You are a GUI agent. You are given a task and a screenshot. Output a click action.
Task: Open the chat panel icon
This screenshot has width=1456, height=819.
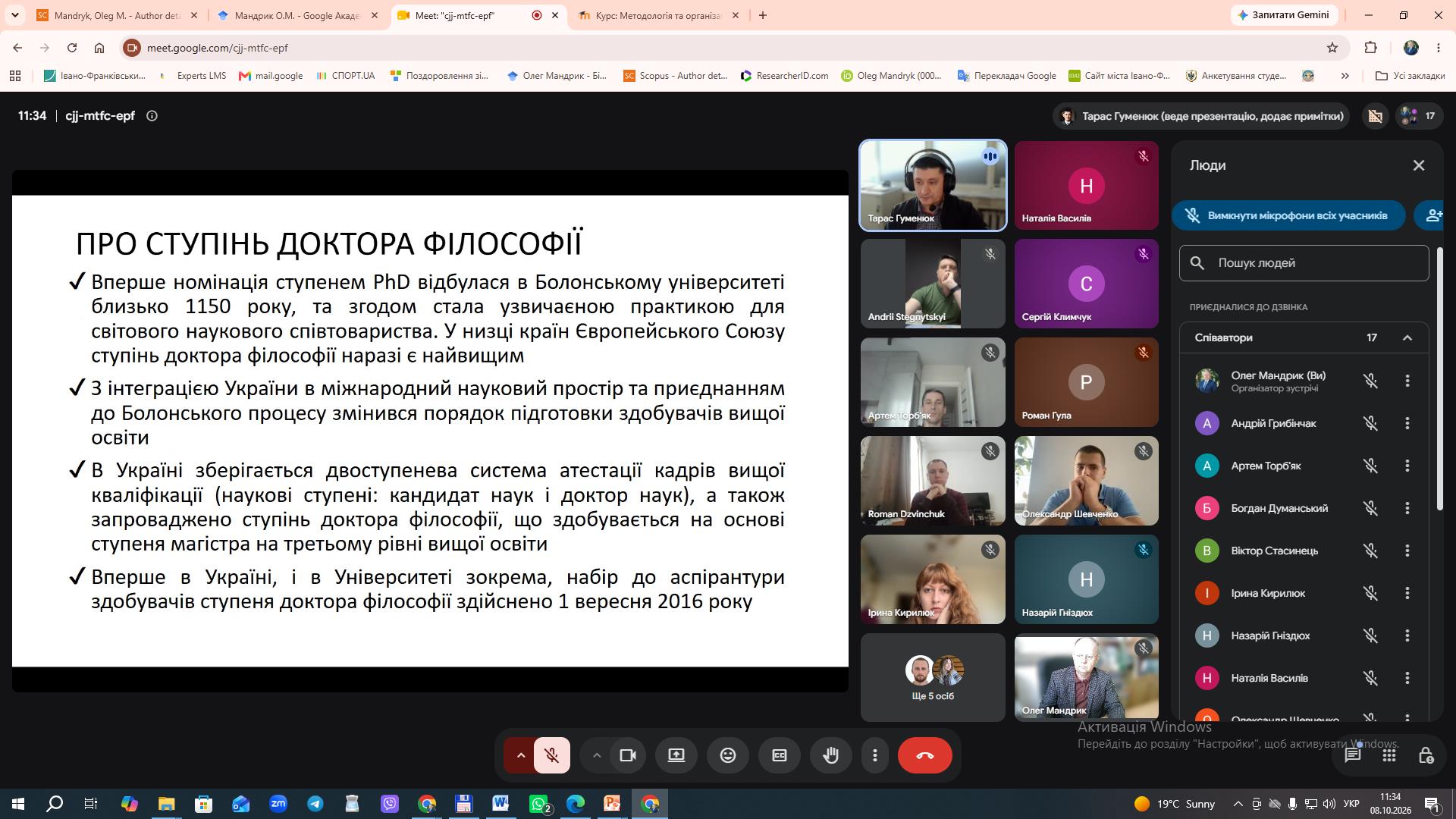[x=1353, y=755]
